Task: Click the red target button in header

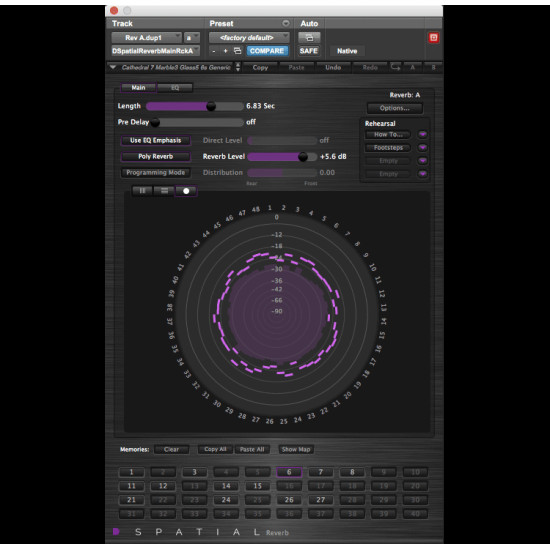Action: [x=434, y=38]
